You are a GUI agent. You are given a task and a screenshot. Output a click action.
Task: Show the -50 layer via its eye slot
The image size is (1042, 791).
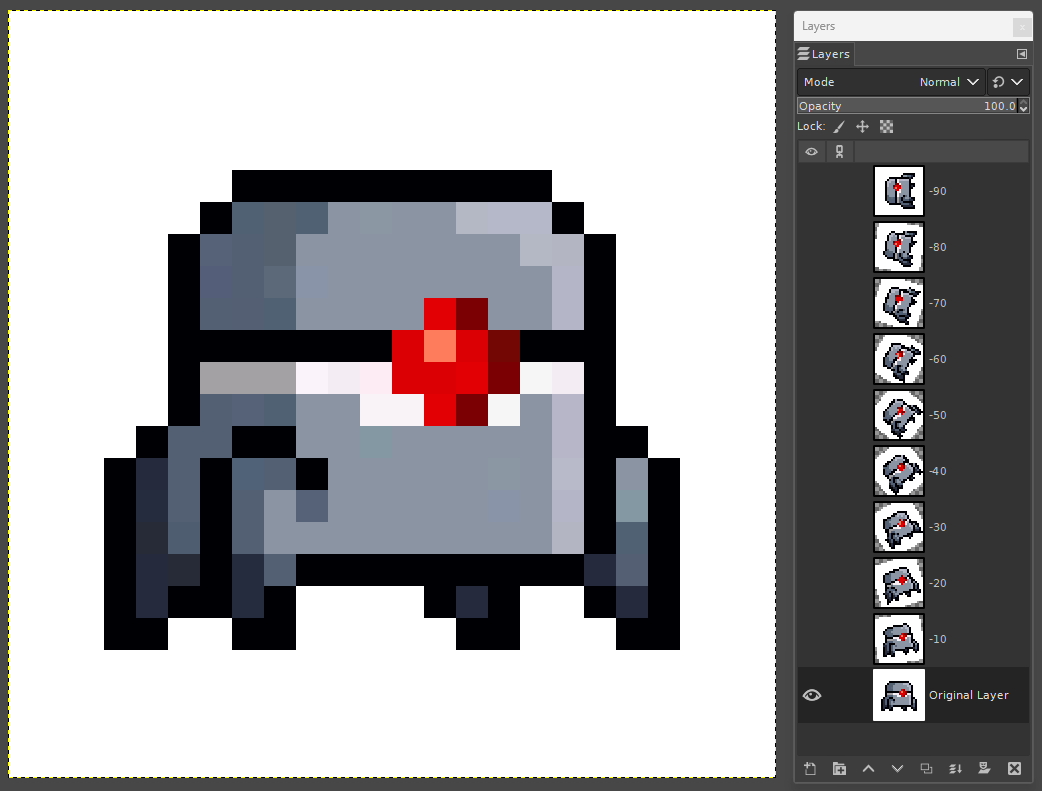811,415
